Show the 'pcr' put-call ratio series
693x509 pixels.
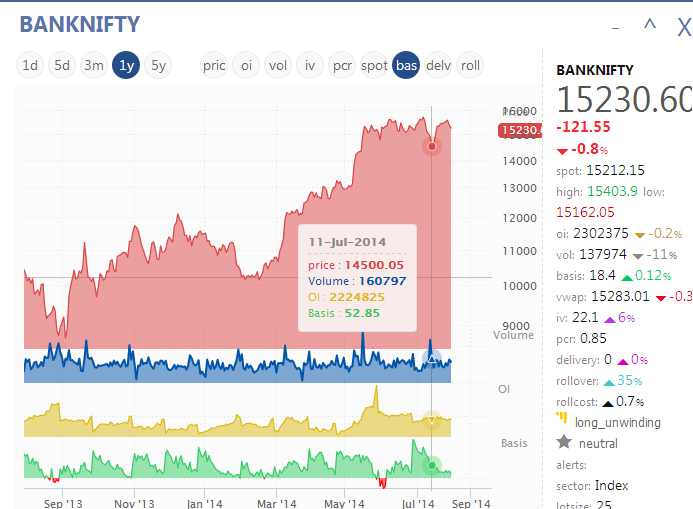[x=342, y=66]
